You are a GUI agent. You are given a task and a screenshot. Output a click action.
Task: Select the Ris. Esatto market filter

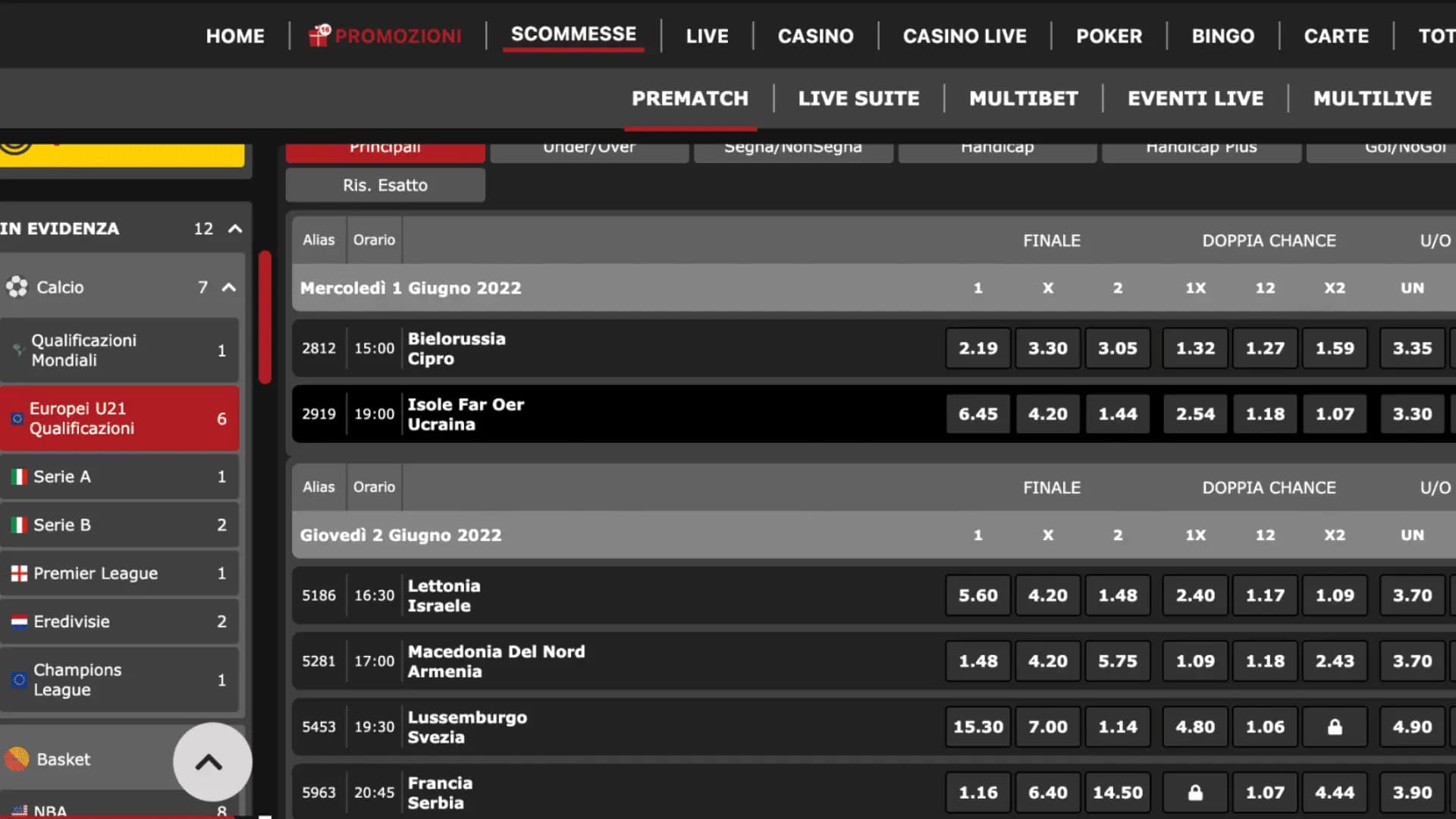coord(385,185)
